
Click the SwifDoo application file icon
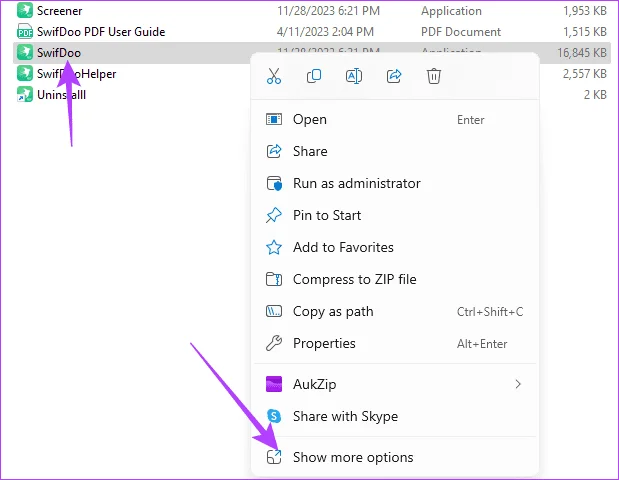[x=25, y=52]
